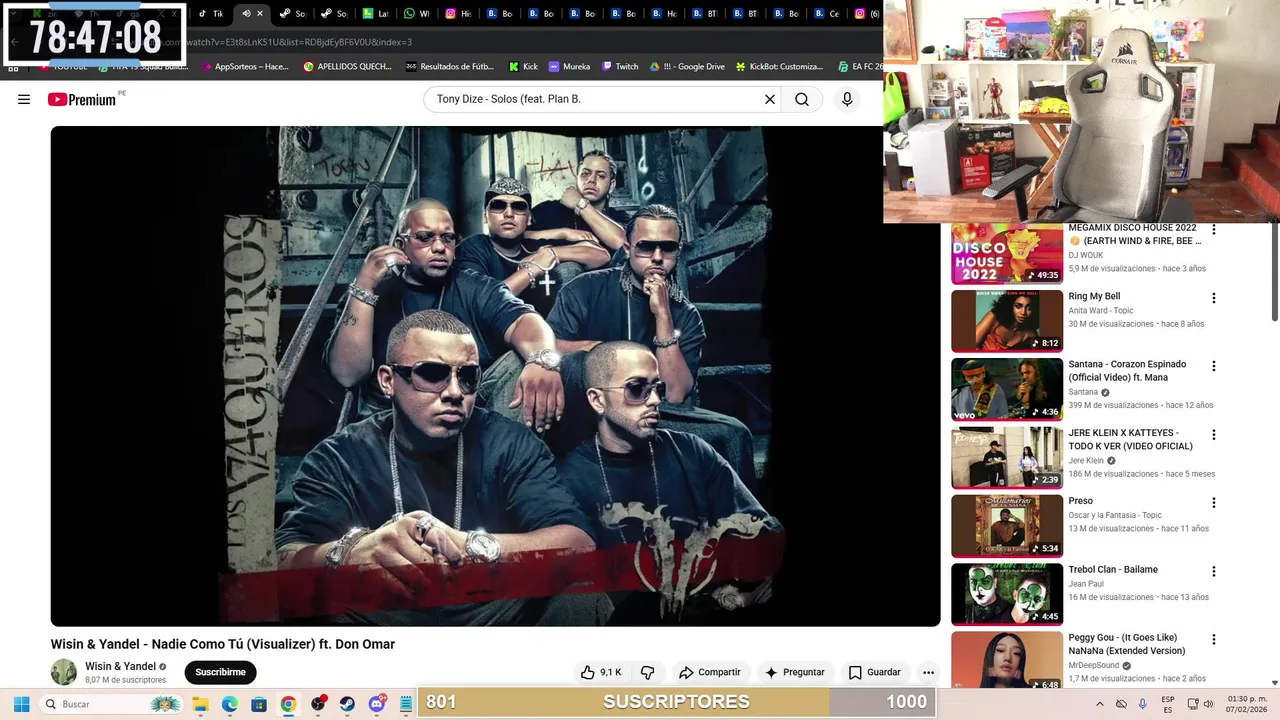
Task: Open Discord from taskbar
Action: 377,704
